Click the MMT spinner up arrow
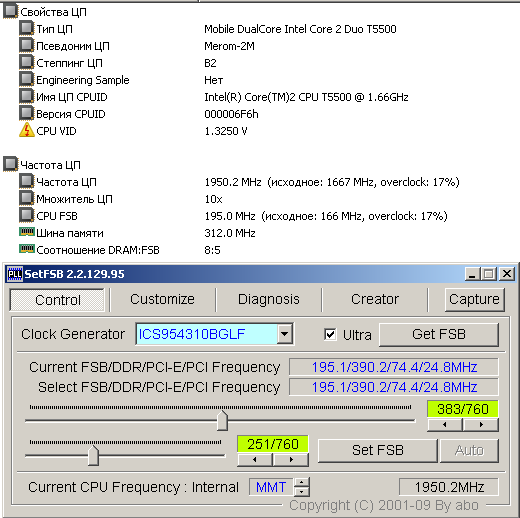Viewport: 520px width, 518px height. 302,482
